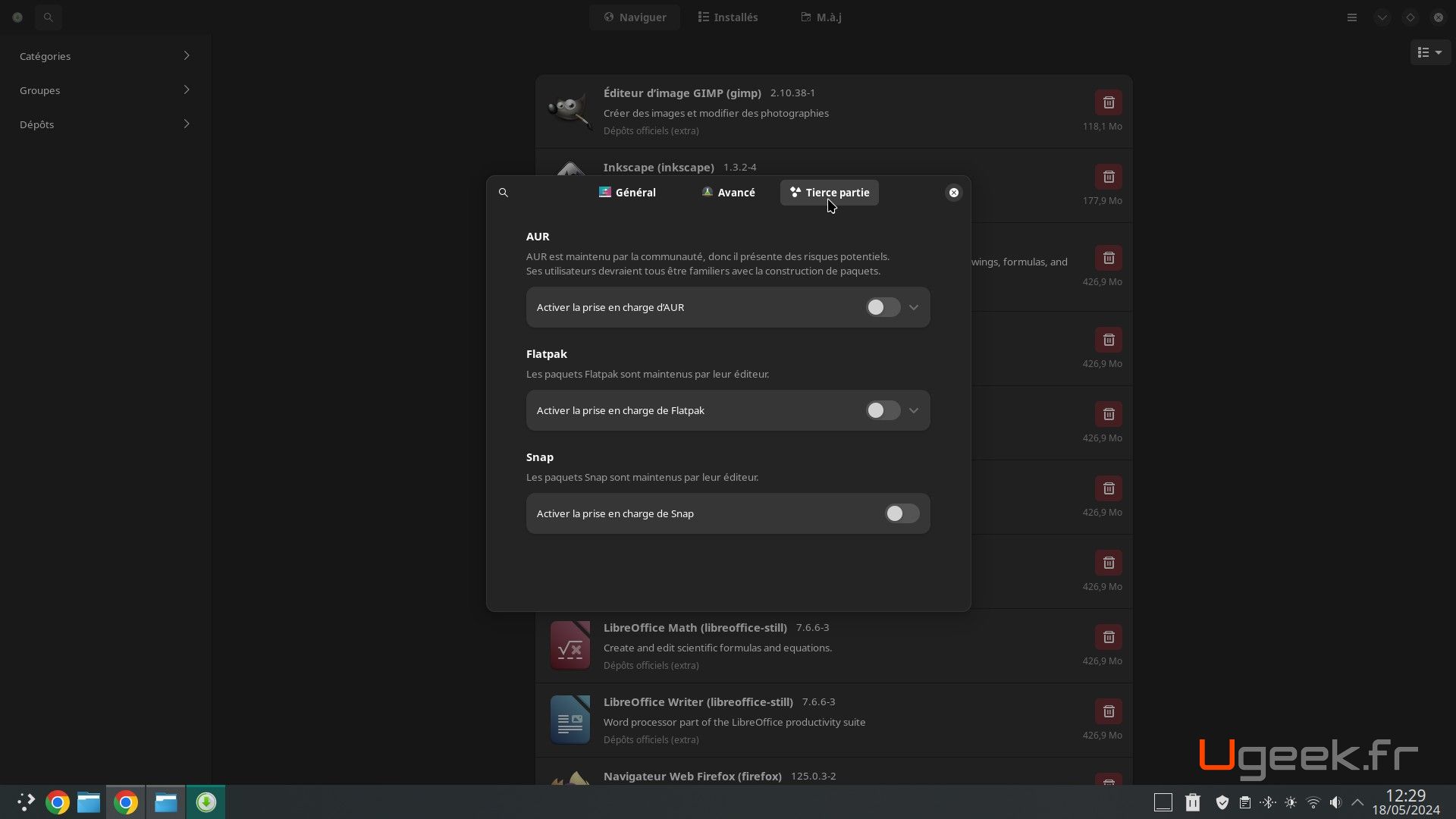
Task: Enable Snap support with its toggle
Action: [x=900, y=513]
